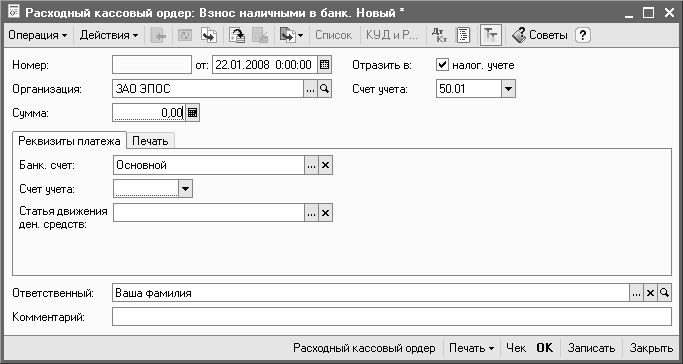
Task: Expand the Счет учета dropdown under Банк. счет
Action: click(x=186, y=189)
